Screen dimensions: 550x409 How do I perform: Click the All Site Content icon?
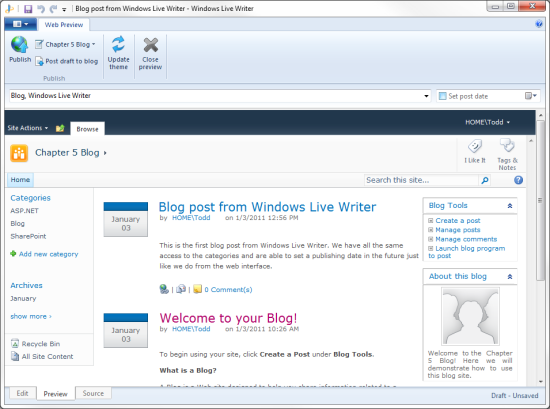point(15,356)
